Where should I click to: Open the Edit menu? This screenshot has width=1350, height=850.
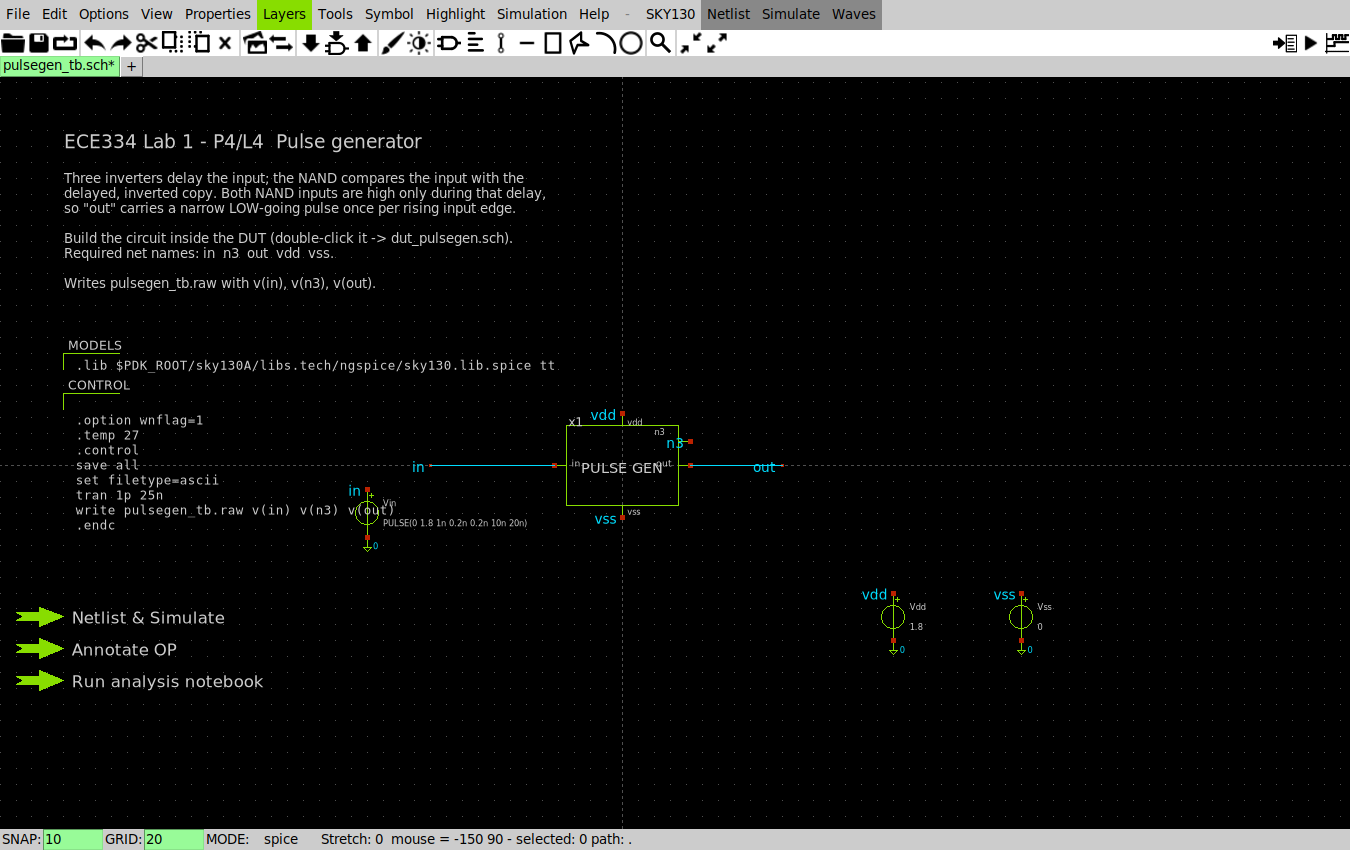55,14
